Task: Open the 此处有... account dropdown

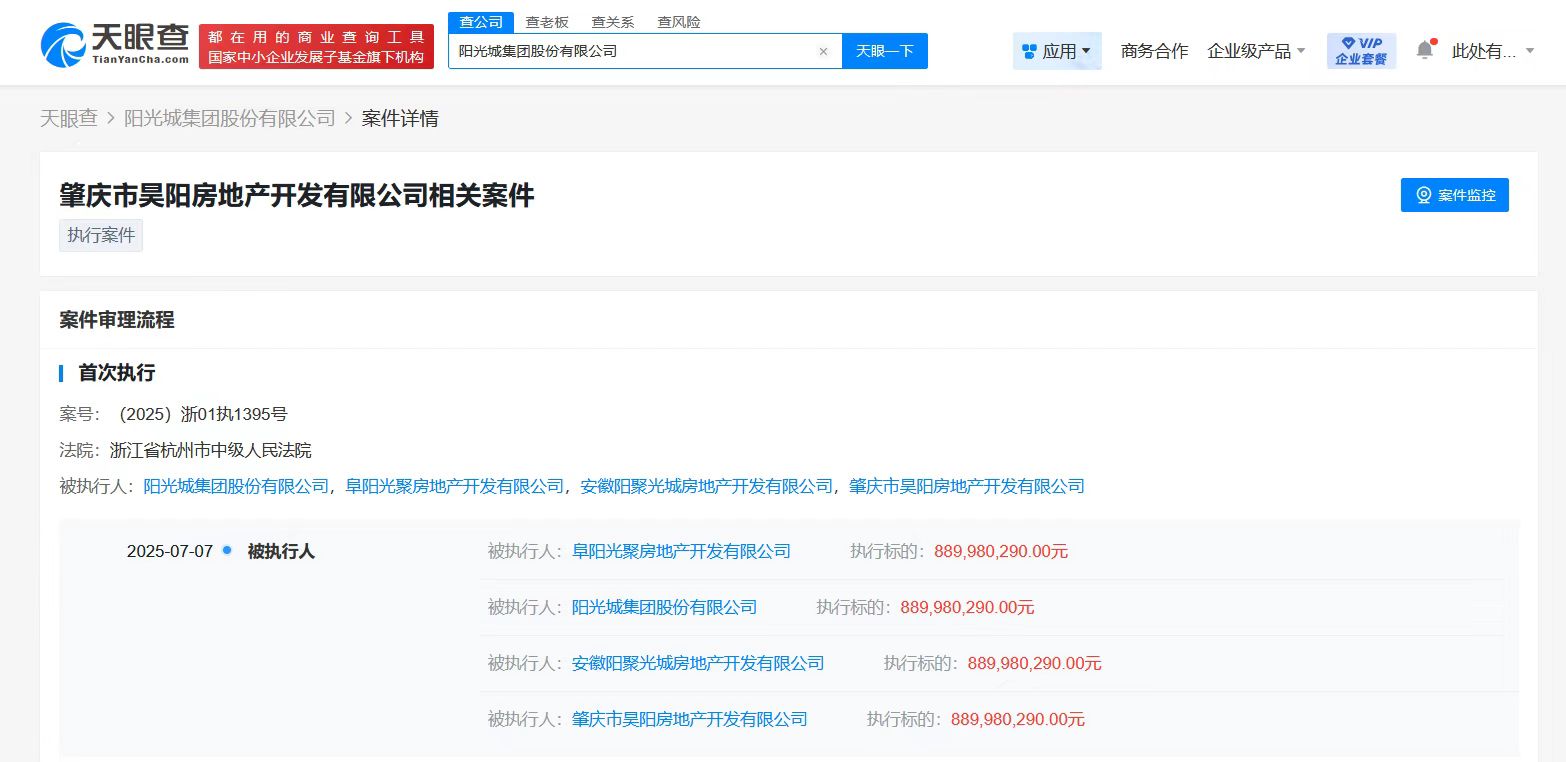Action: pos(1493,51)
